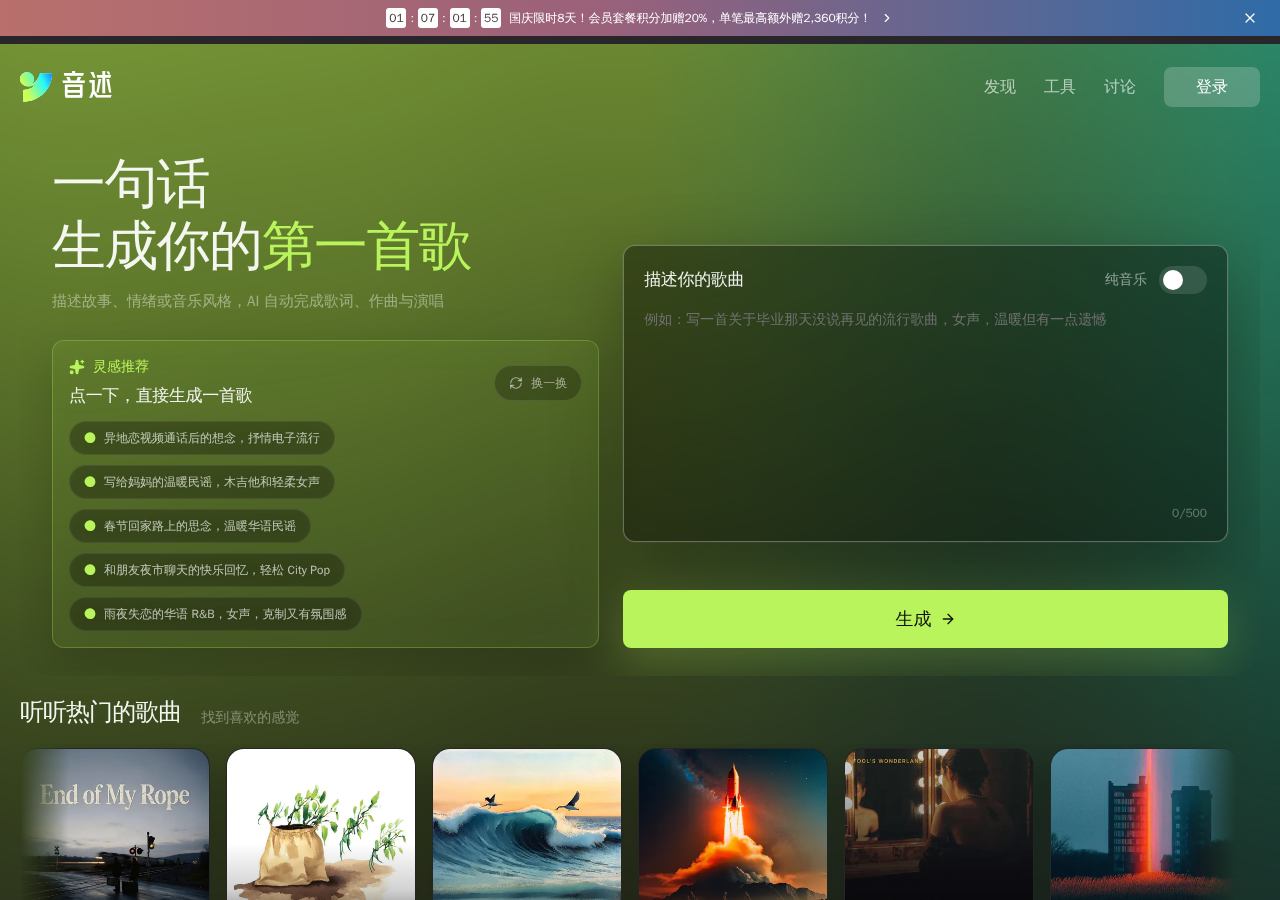Open the potted plant sack song cover
Image resolution: width=1280 pixels, height=900 pixels.
(x=321, y=825)
